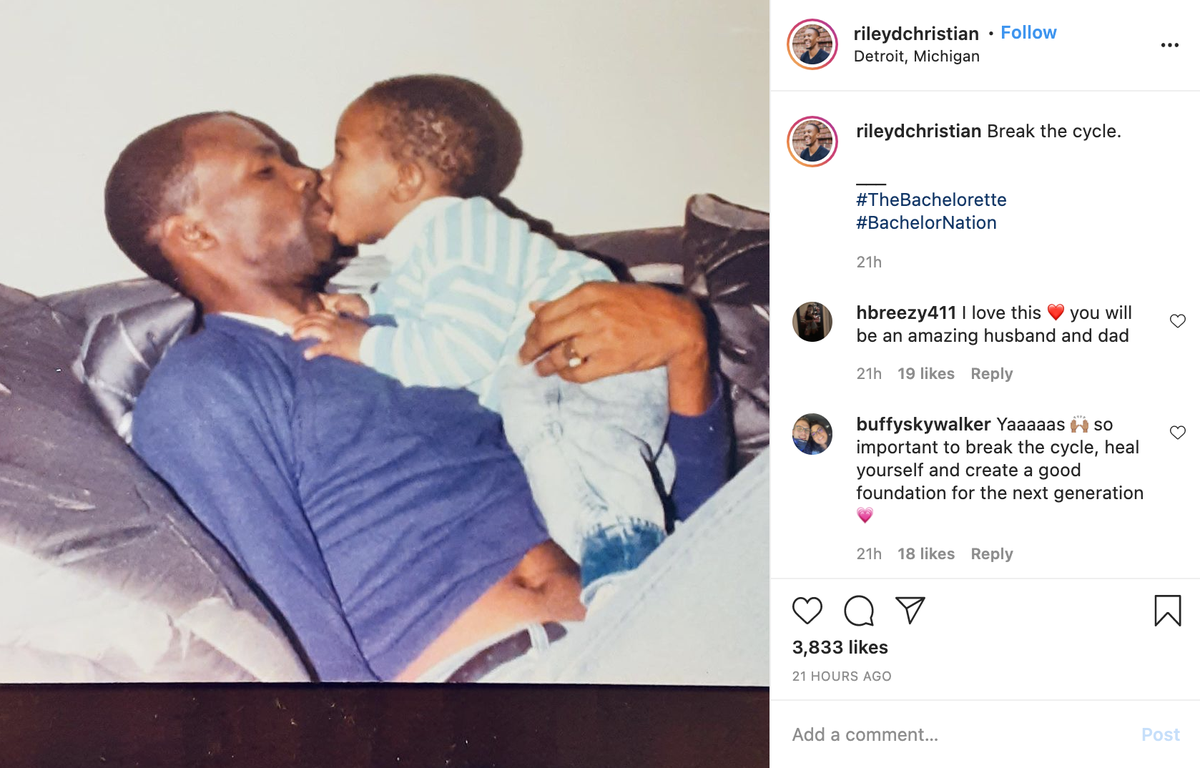View the 3,833 likes list

(840, 647)
